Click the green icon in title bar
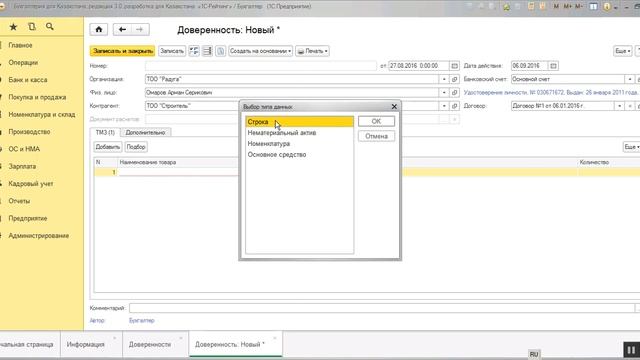The image size is (640, 360). pos(507,7)
